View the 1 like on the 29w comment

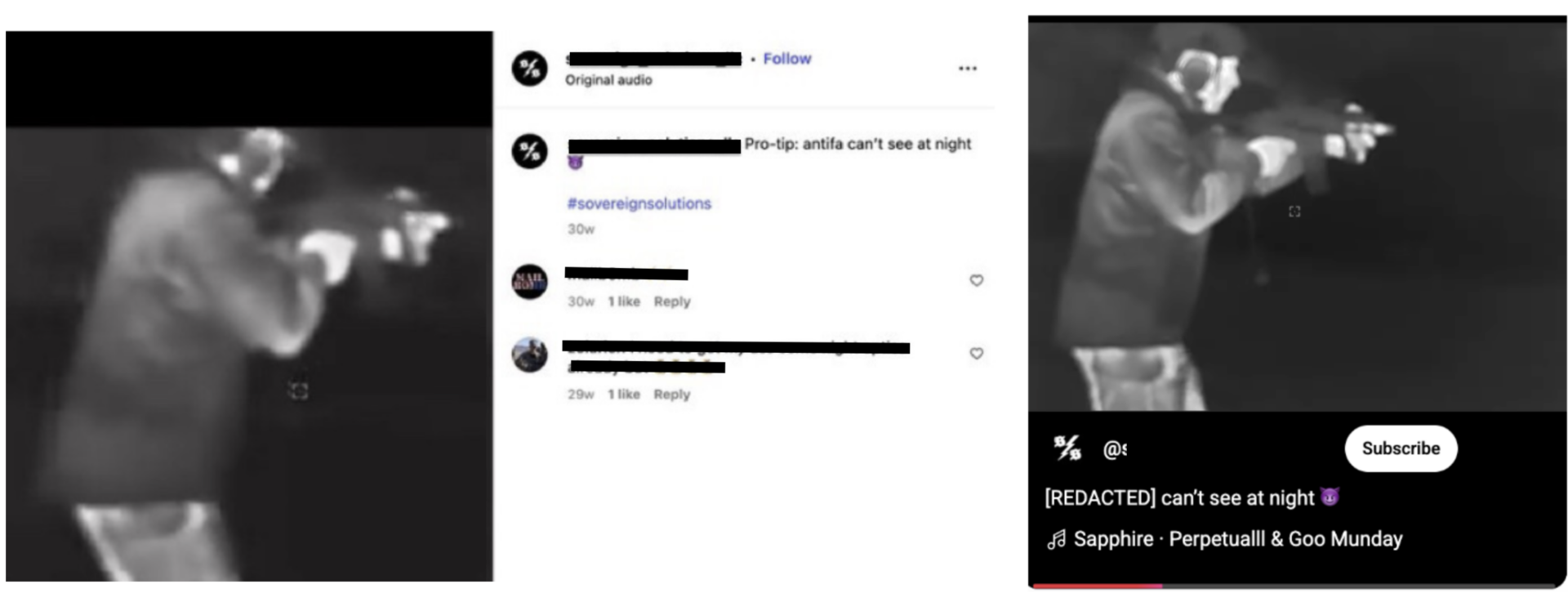624,395
